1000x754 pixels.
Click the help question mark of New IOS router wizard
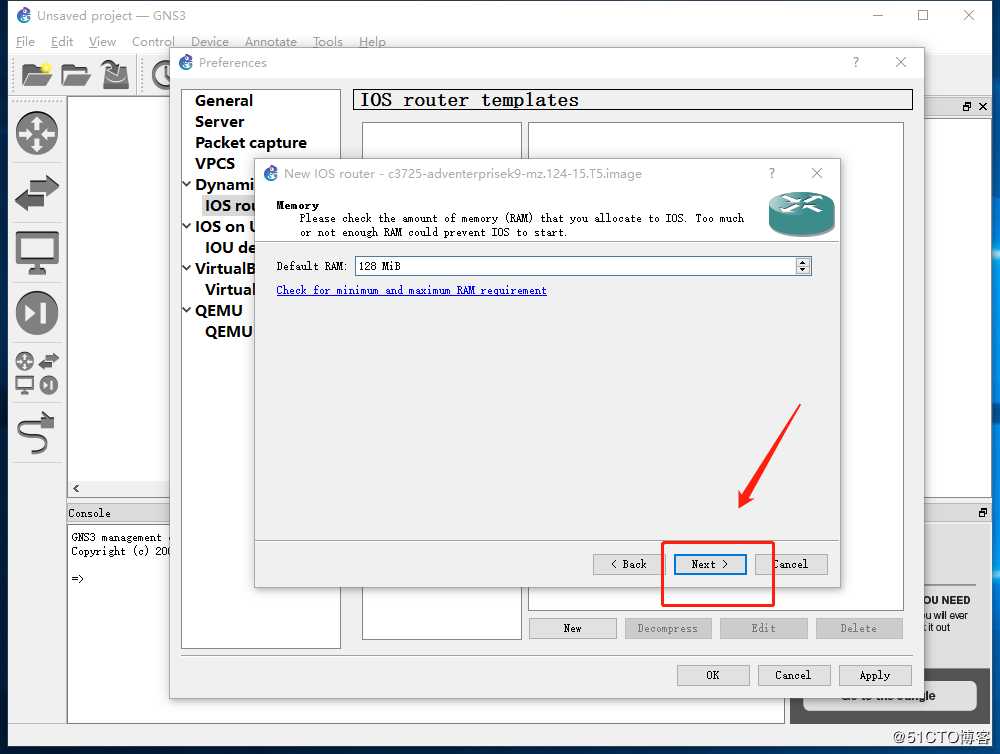tap(772, 173)
